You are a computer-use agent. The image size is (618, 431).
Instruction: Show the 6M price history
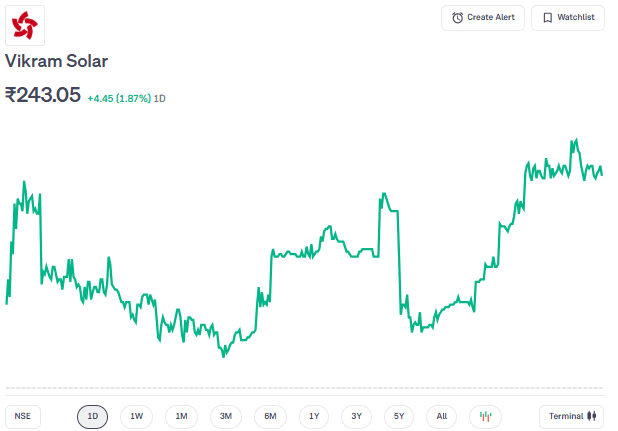270,416
